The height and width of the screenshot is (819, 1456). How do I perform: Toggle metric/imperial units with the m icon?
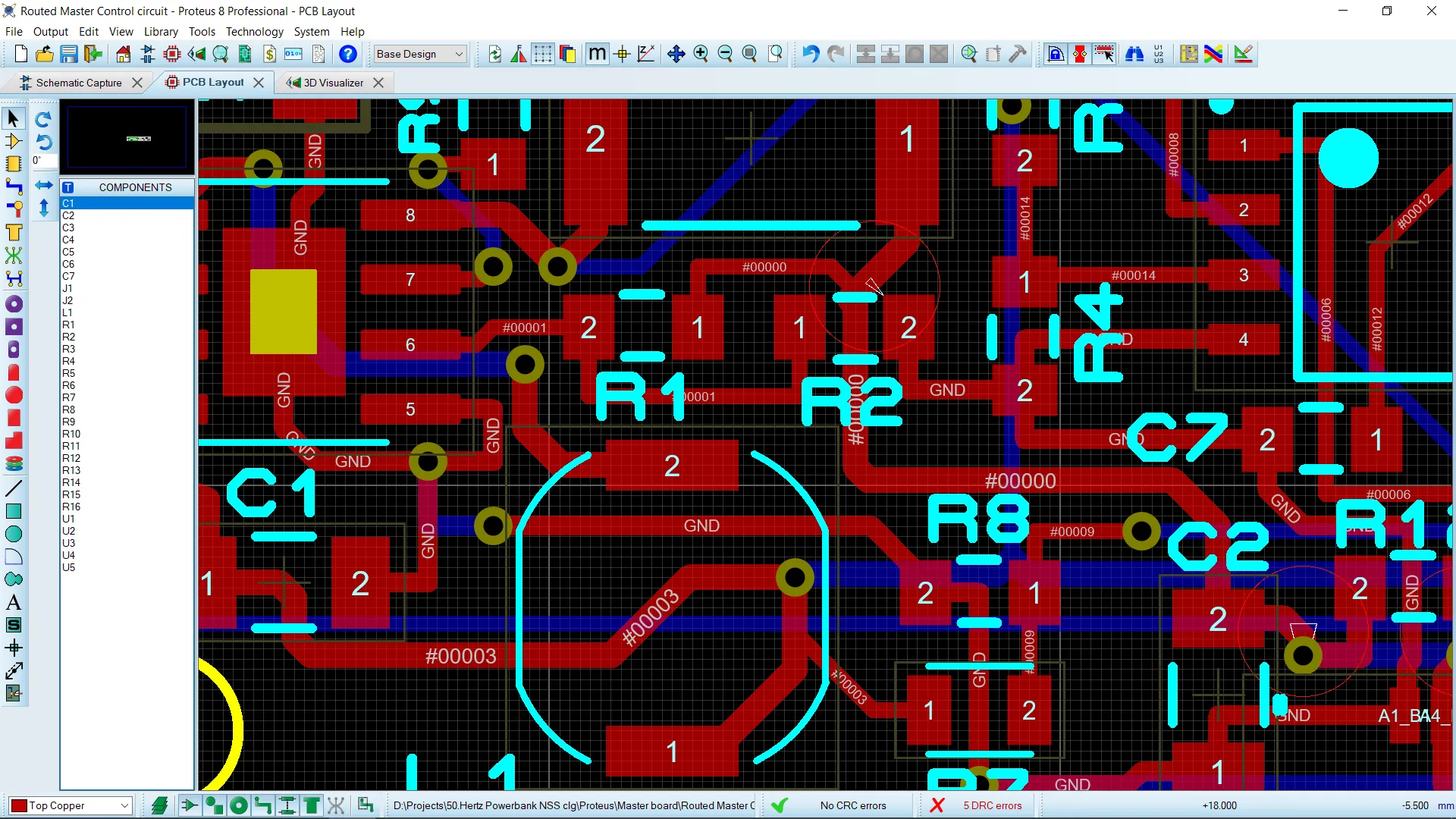click(597, 54)
